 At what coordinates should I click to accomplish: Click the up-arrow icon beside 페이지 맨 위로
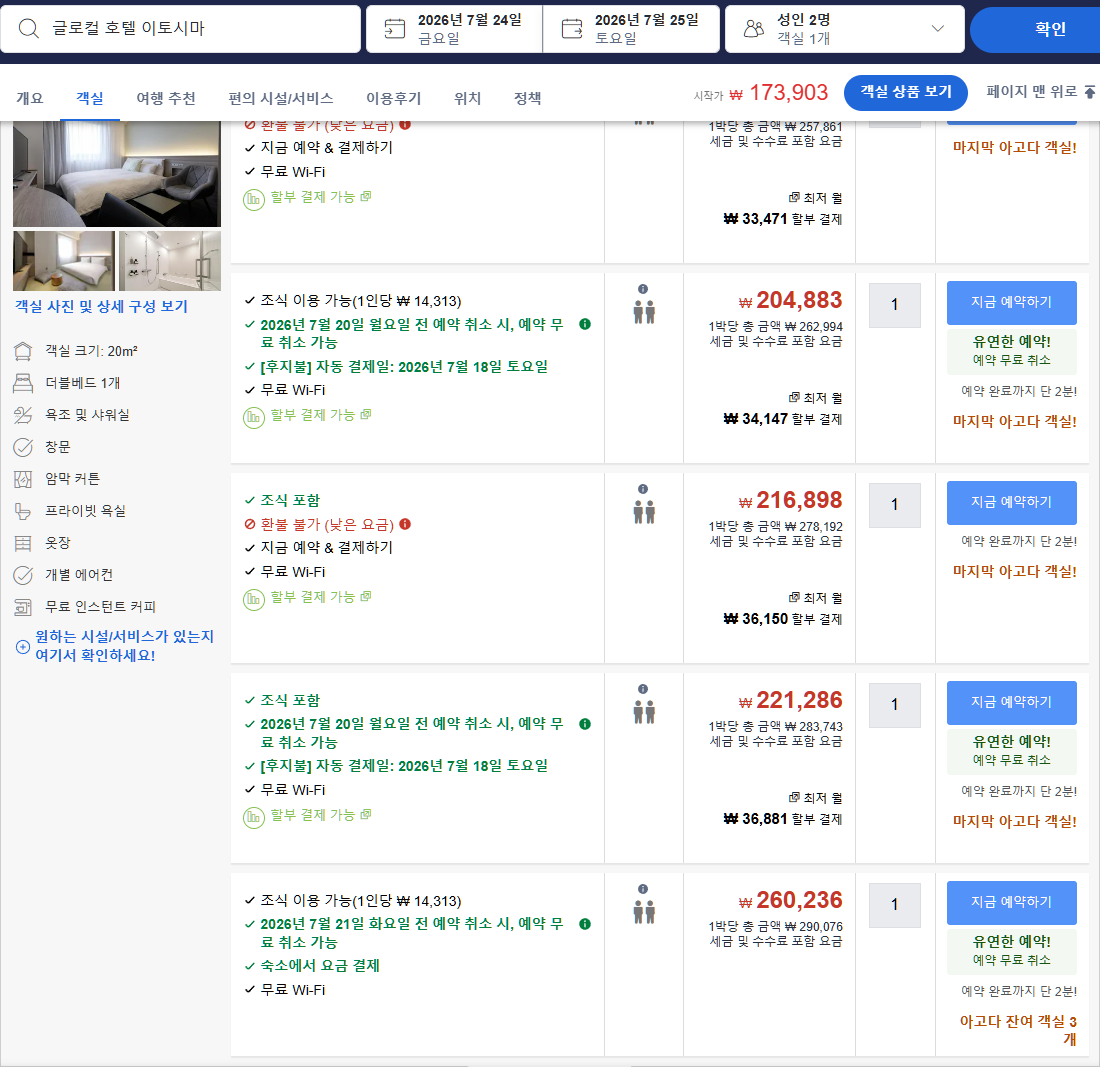click(1089, 92)
